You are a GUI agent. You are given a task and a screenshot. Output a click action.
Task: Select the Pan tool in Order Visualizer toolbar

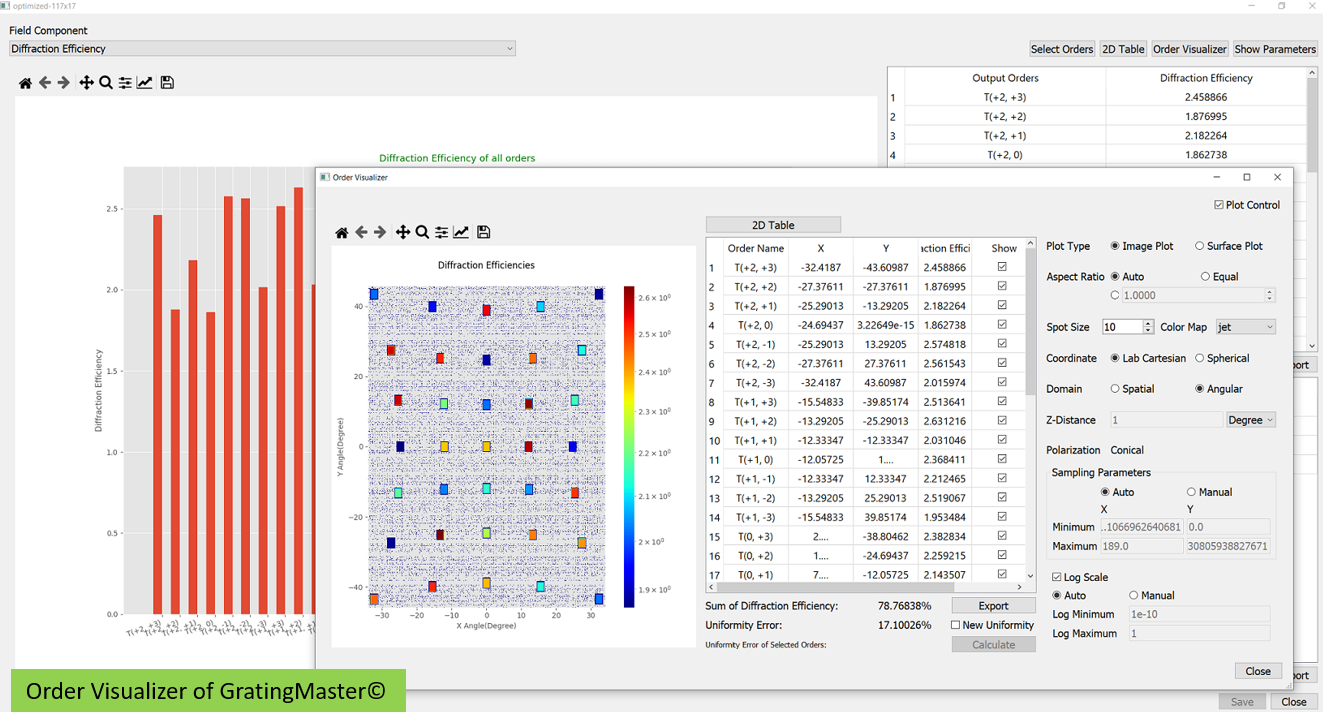coord(402,233)
